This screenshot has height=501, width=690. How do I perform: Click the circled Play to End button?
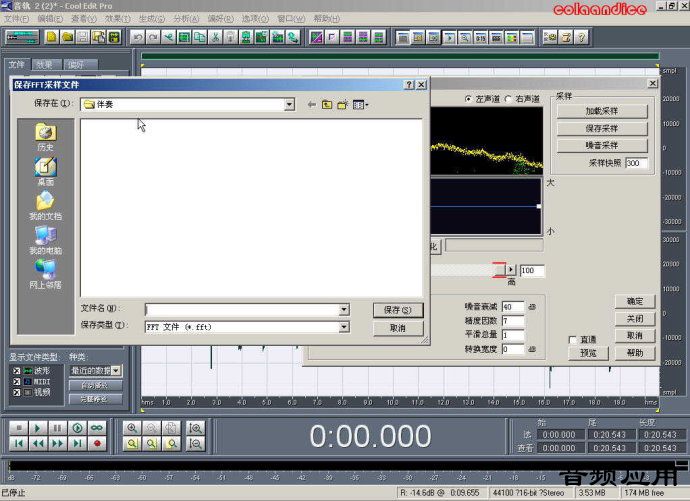[x=77, y=428]
